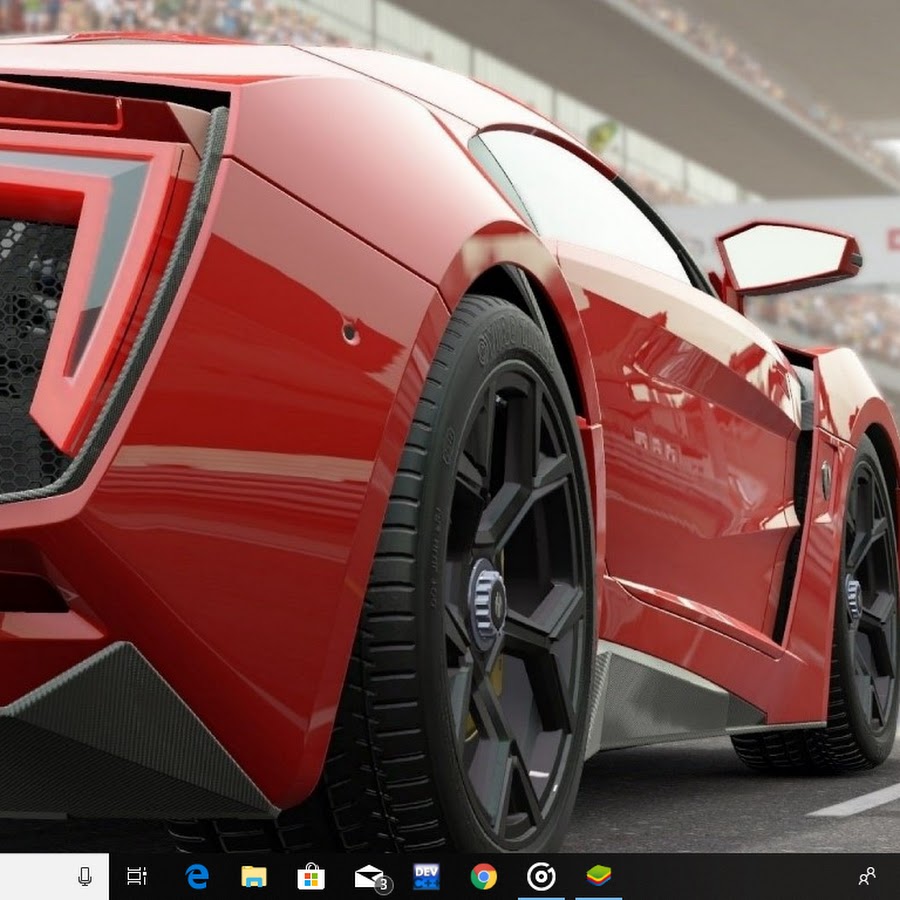Open the Microsoft Store taskbar icon

(x=311, y=876)
